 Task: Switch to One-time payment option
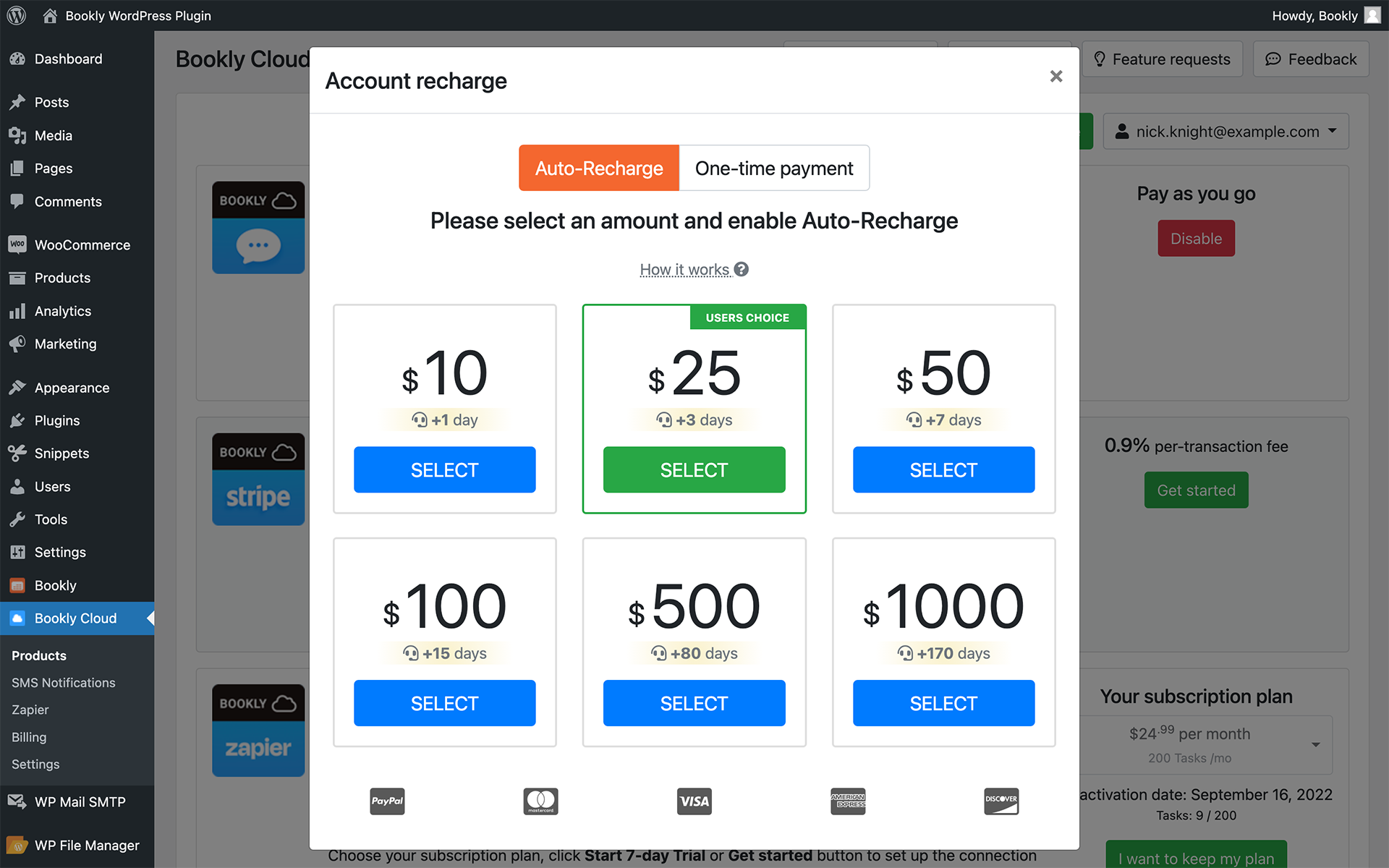774,168
